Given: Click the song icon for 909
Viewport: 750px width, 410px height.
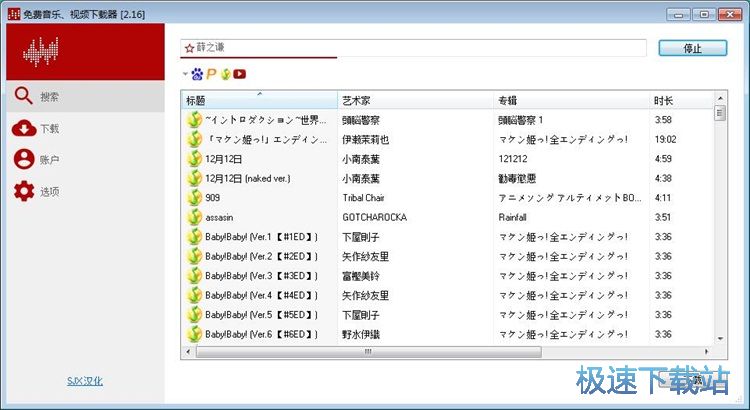Looking at the screenshot, I should pos(194,198).
